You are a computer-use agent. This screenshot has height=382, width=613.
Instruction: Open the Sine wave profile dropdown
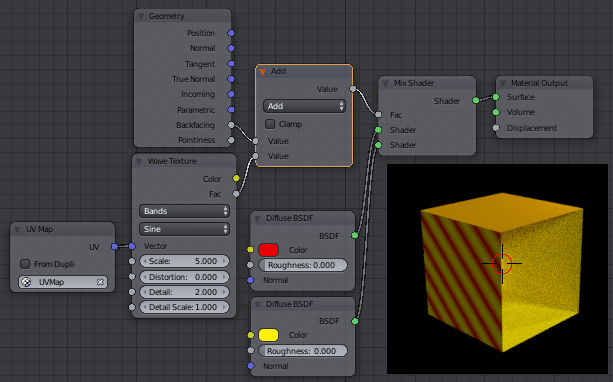[x=184, y=229]
